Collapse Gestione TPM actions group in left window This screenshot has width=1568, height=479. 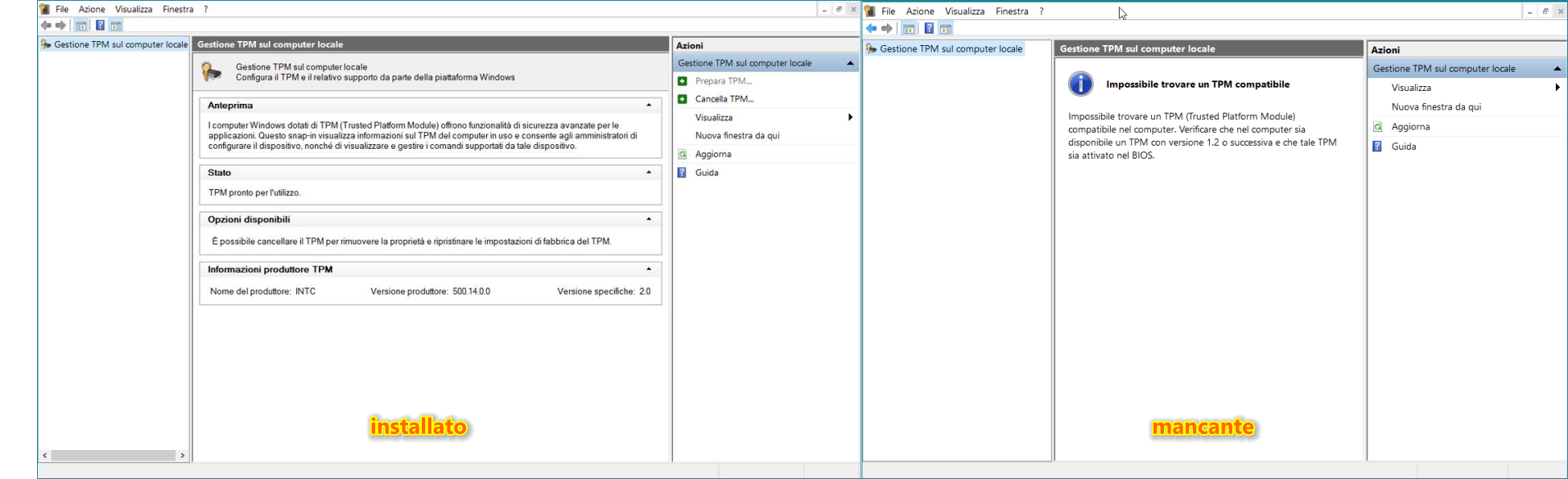click(x=849, y=63)
